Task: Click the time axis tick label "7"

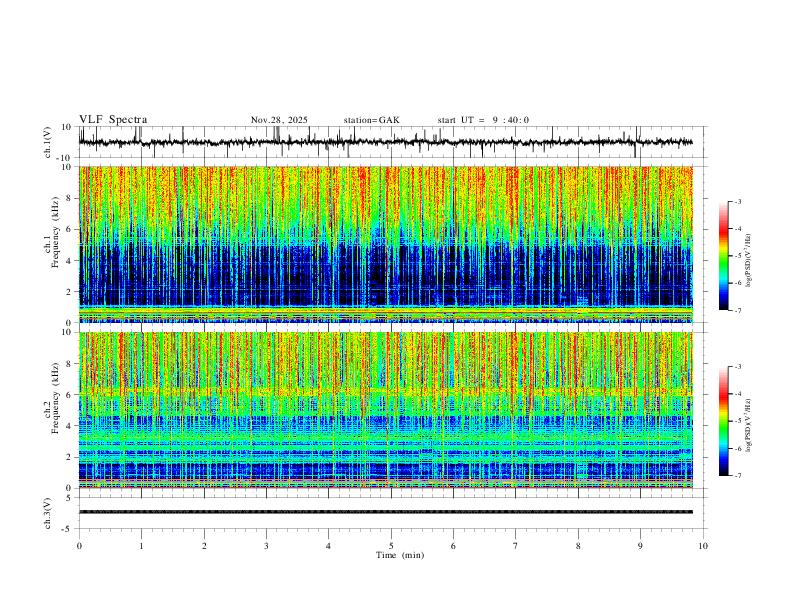Action: tap(516, 546)
